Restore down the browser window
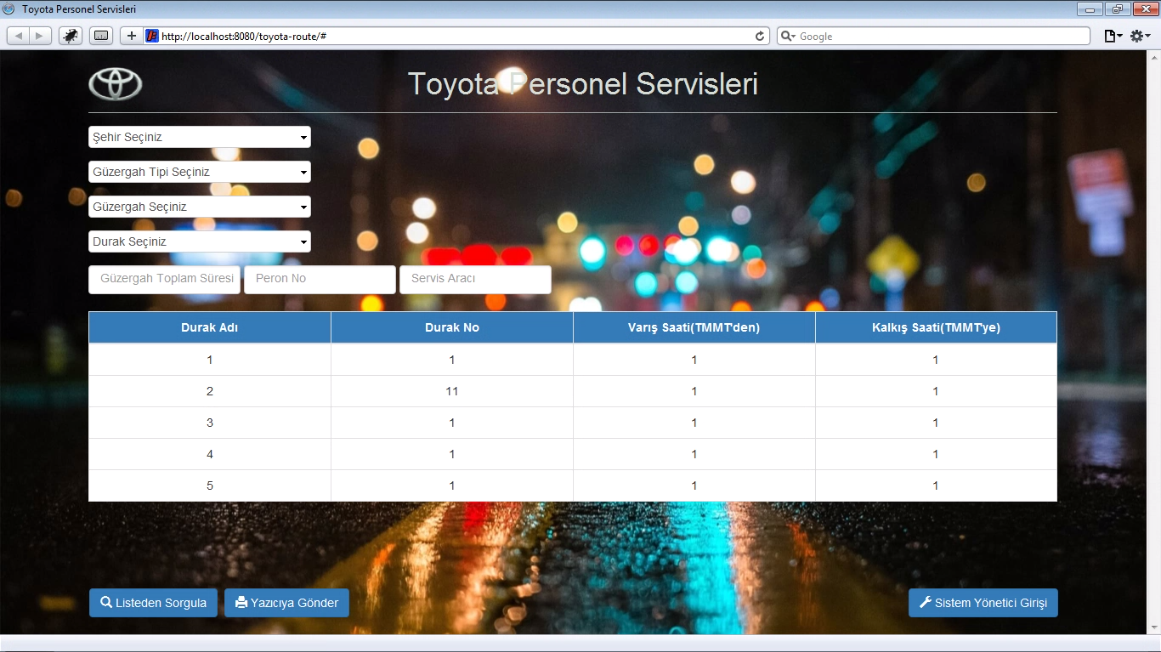This screenshot has height=652, width=1161. [x=1117, y=9]
